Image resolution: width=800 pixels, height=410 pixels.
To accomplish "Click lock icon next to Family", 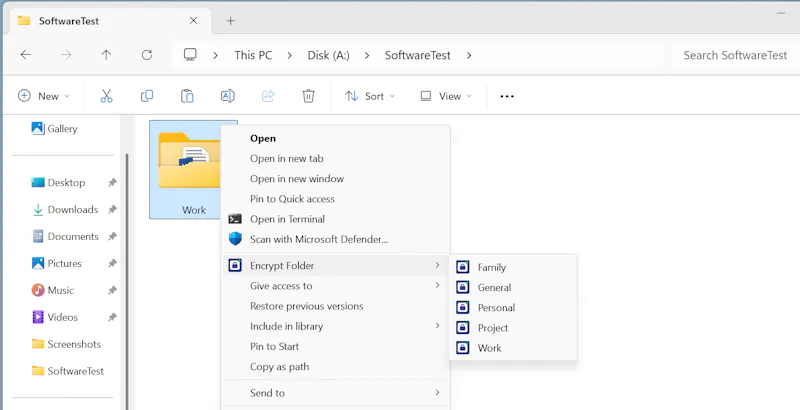I will point(462,267).
